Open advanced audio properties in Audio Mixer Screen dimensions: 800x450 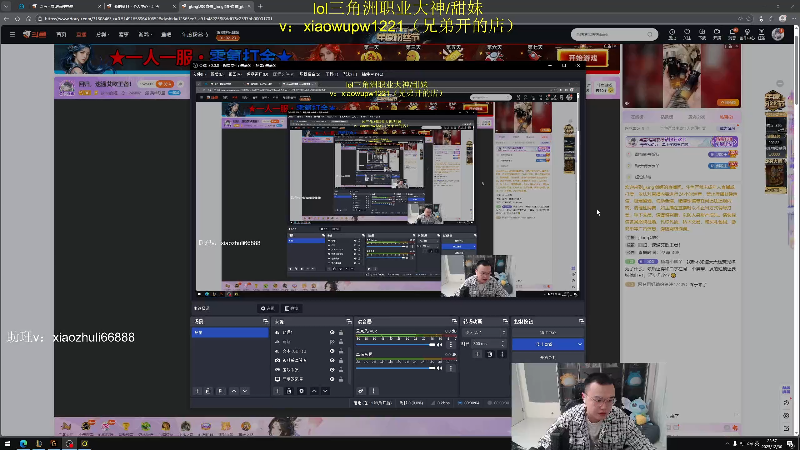click(361, 391)
